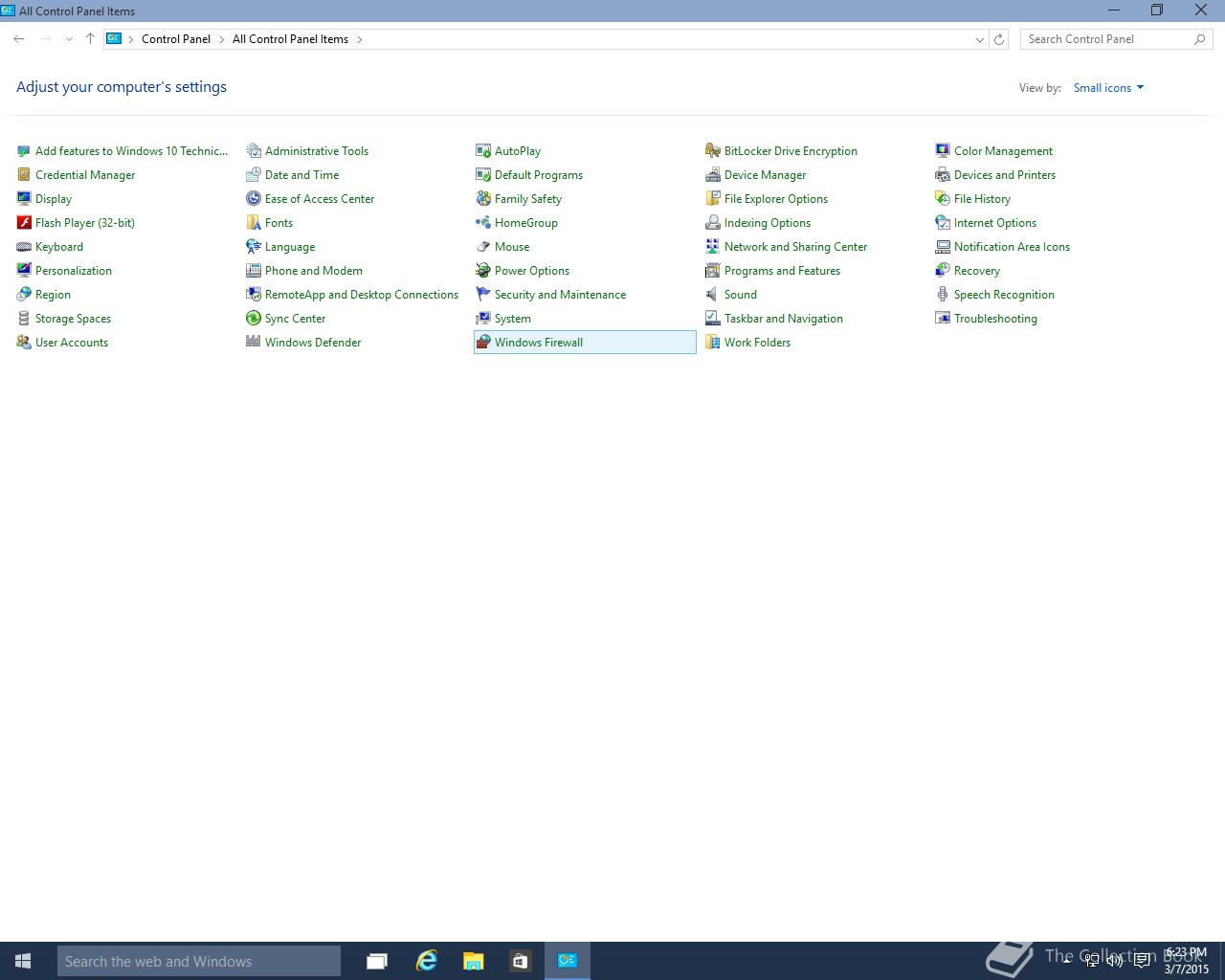1225x980 pixels.
Task: Open the Personalization link
Action: tap(74, 271)
